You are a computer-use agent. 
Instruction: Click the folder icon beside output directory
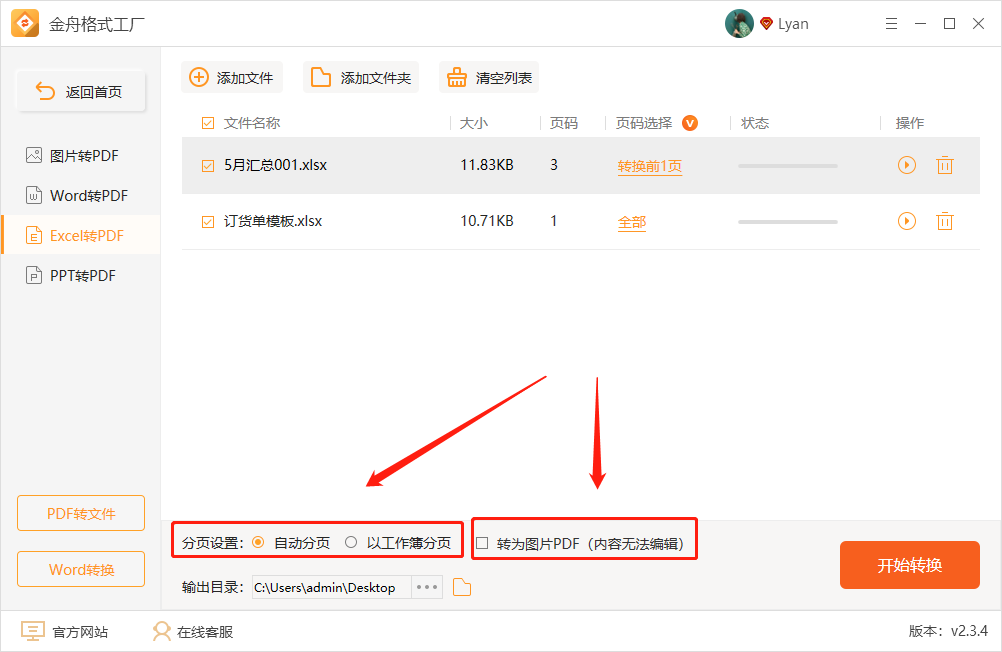(x=461, y=587)
